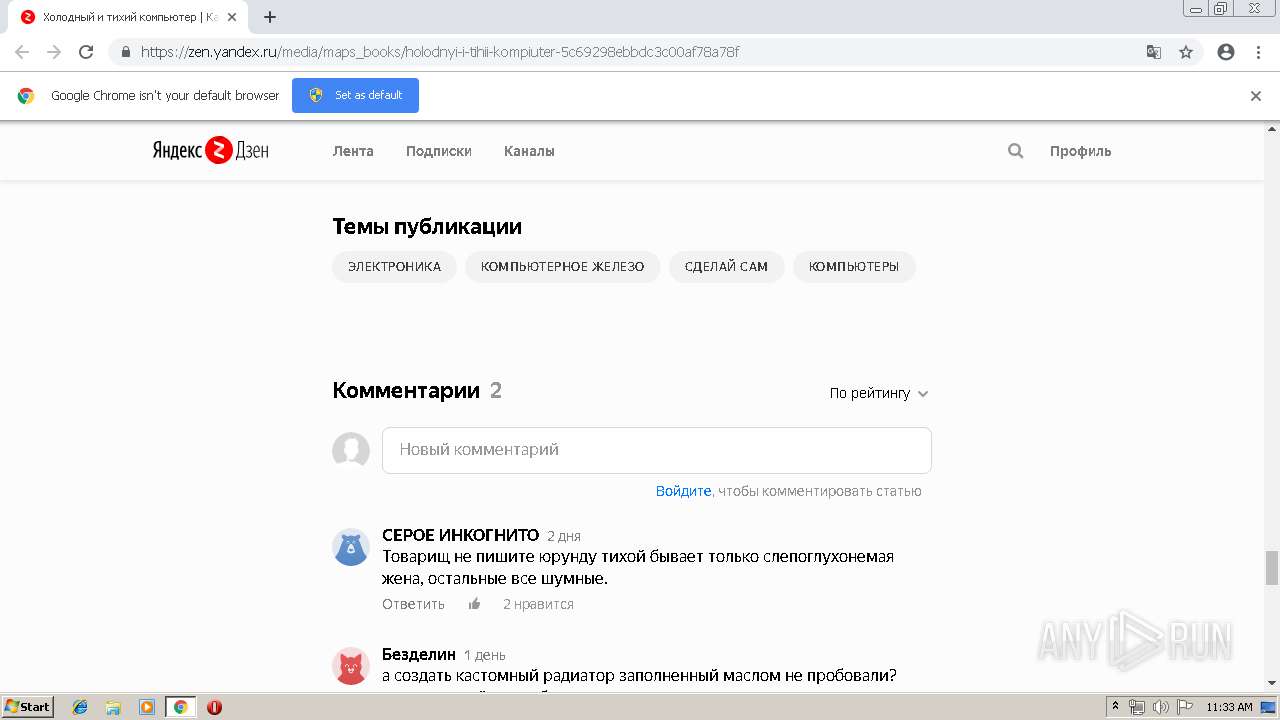
Task: Bookmark this page with the star
Action: click(1186, 52)
